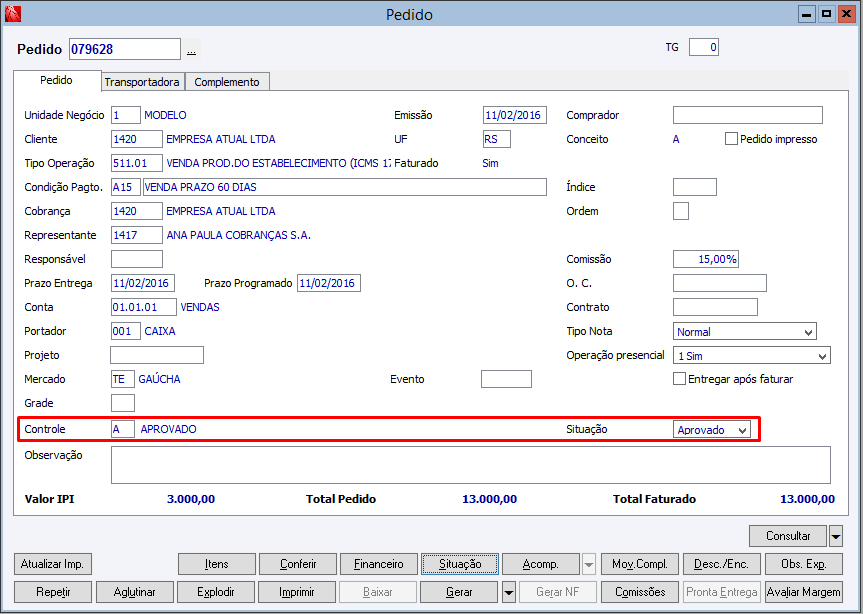
Task: Click the Conferir button
Action: [x=298, y=564]
